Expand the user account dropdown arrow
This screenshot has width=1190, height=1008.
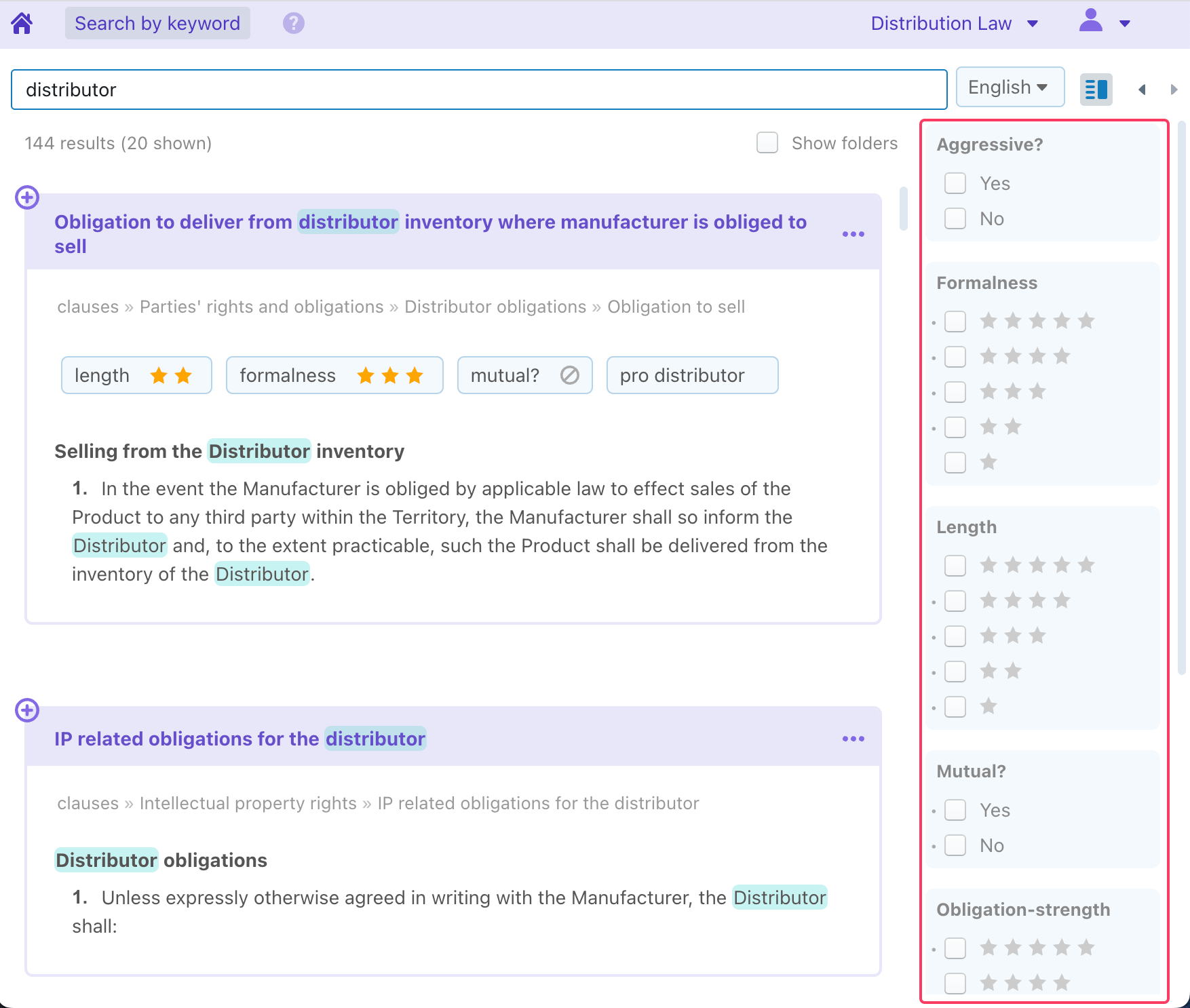(1125, 24)
